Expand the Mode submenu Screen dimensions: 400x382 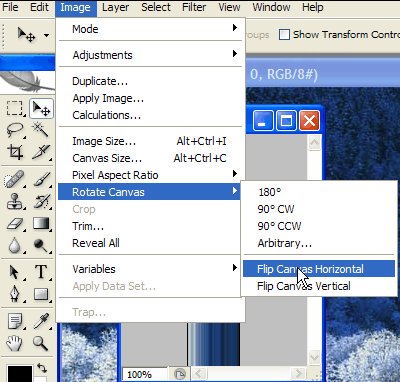(150, 28)
